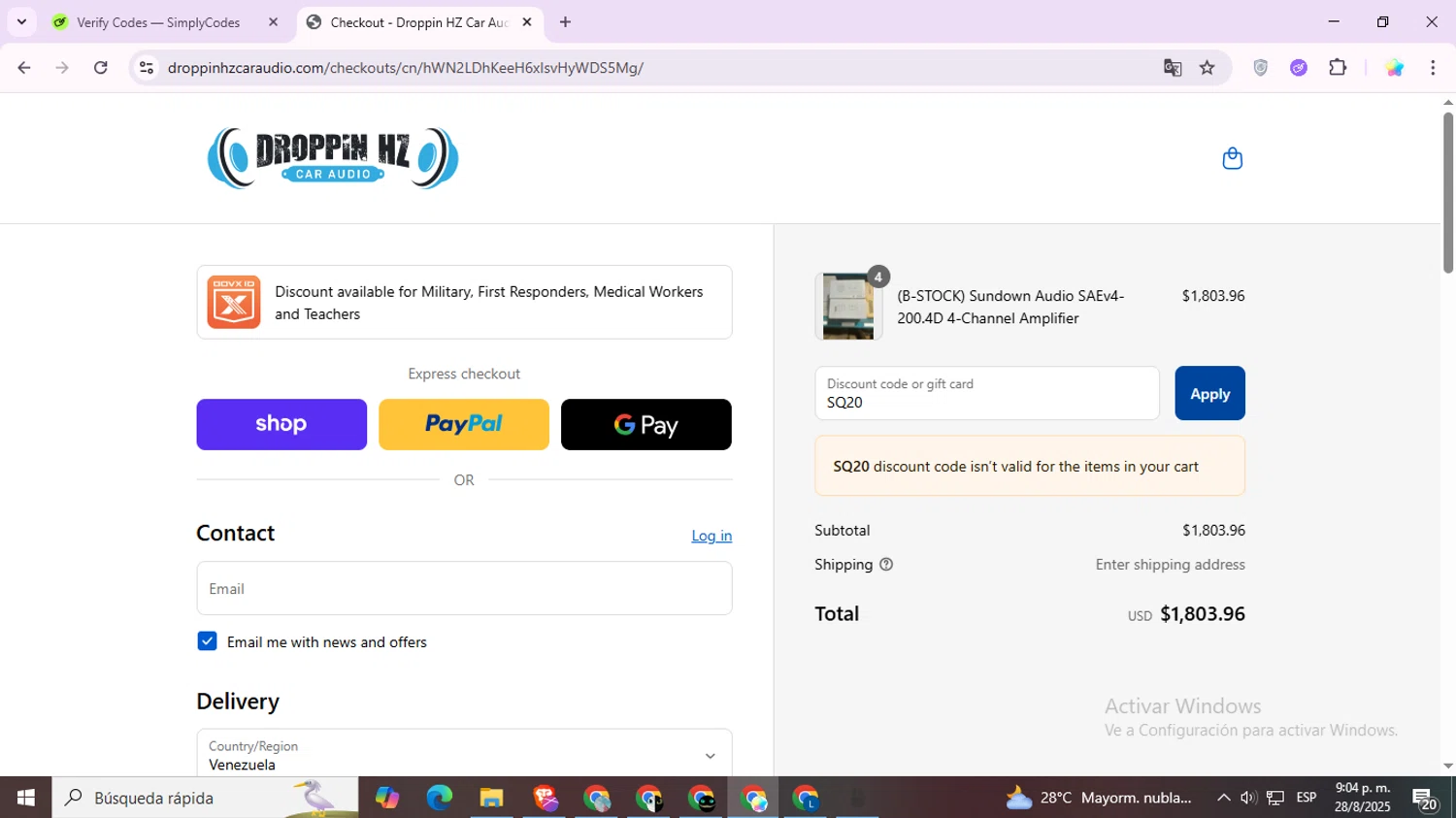Focus the Email input field
Image resolution: width=1456 pixels, height=818 pixels.
464,588
